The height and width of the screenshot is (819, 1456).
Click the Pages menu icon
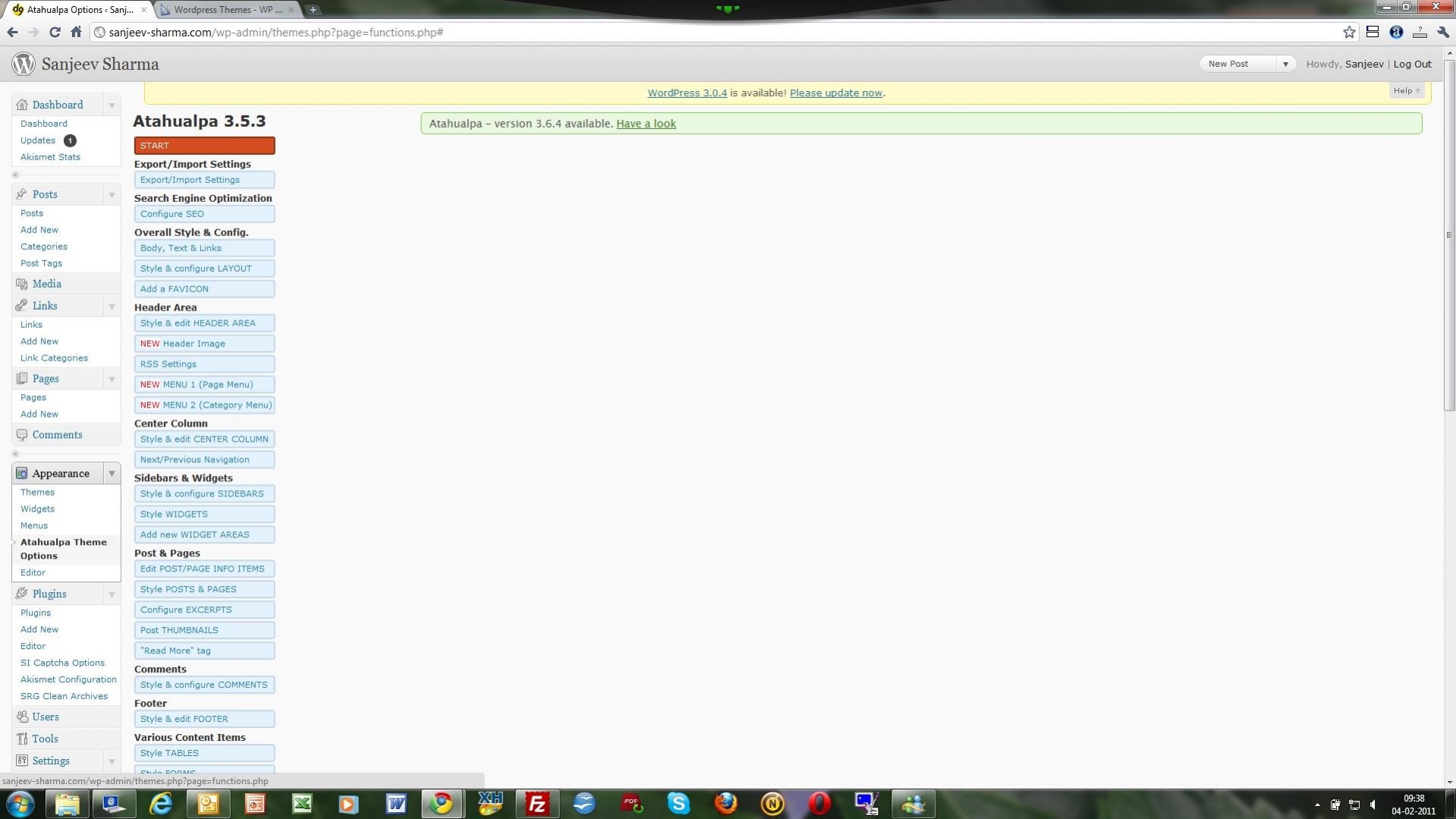21,379
